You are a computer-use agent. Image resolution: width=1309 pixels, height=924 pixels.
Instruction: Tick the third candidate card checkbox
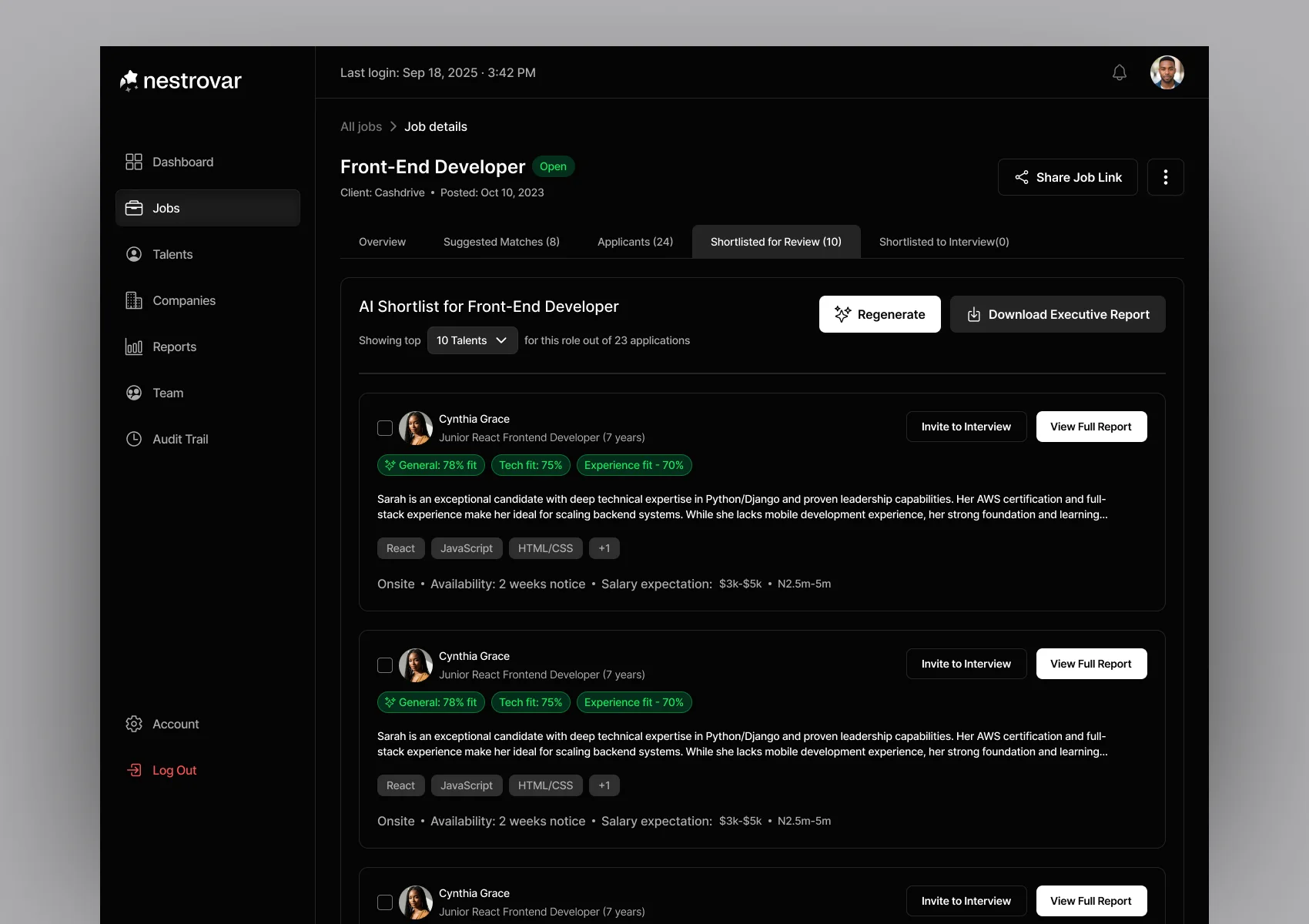385,902
